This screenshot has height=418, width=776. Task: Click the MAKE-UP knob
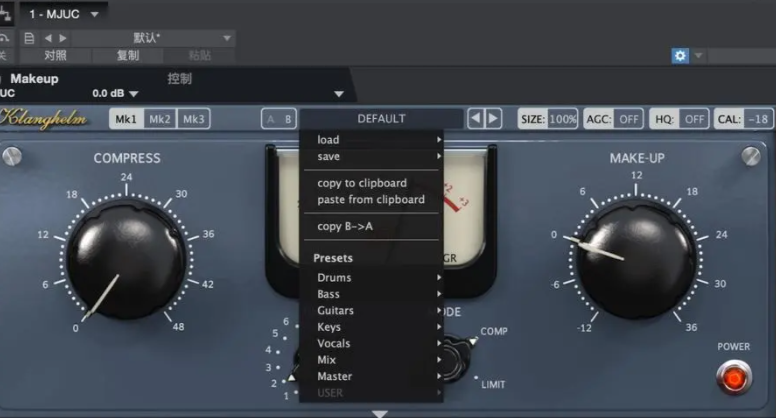pos(636,260)
